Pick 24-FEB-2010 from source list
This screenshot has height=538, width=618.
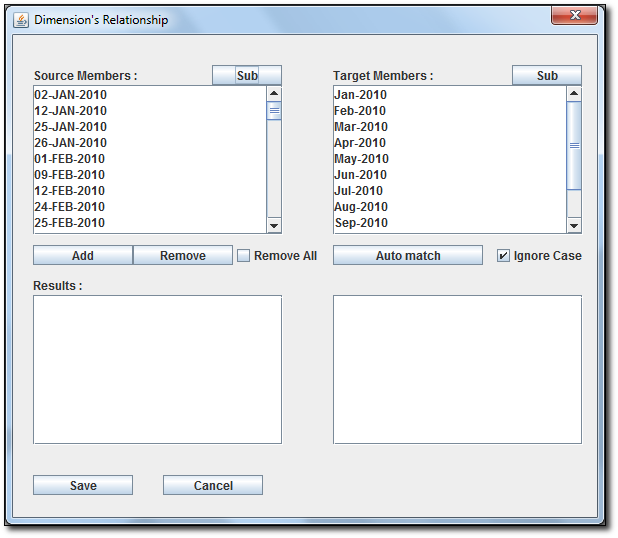coord(70,207)
